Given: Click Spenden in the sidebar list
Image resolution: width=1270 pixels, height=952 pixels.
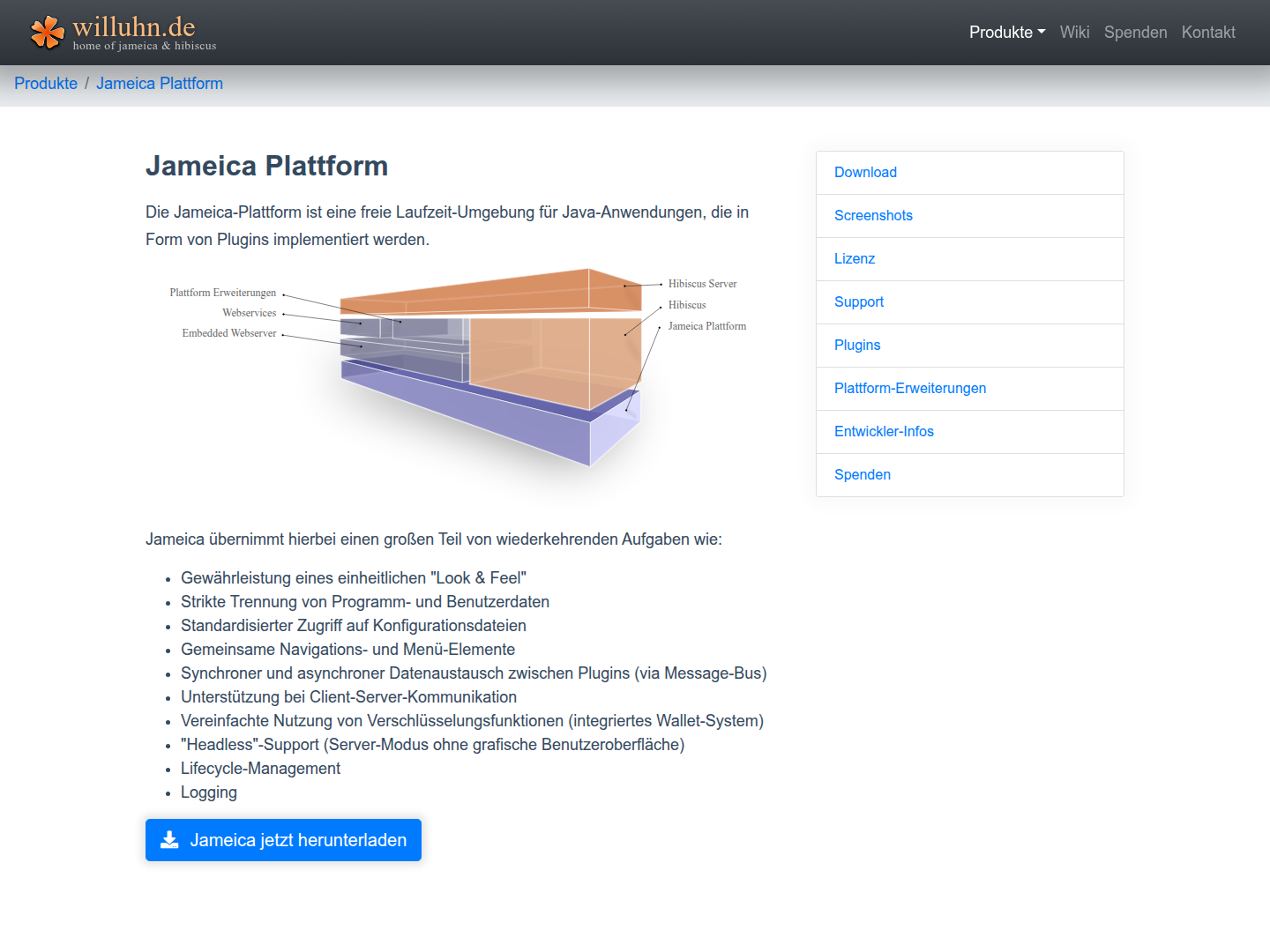Looking at the screenshot, I should (970, 475).
